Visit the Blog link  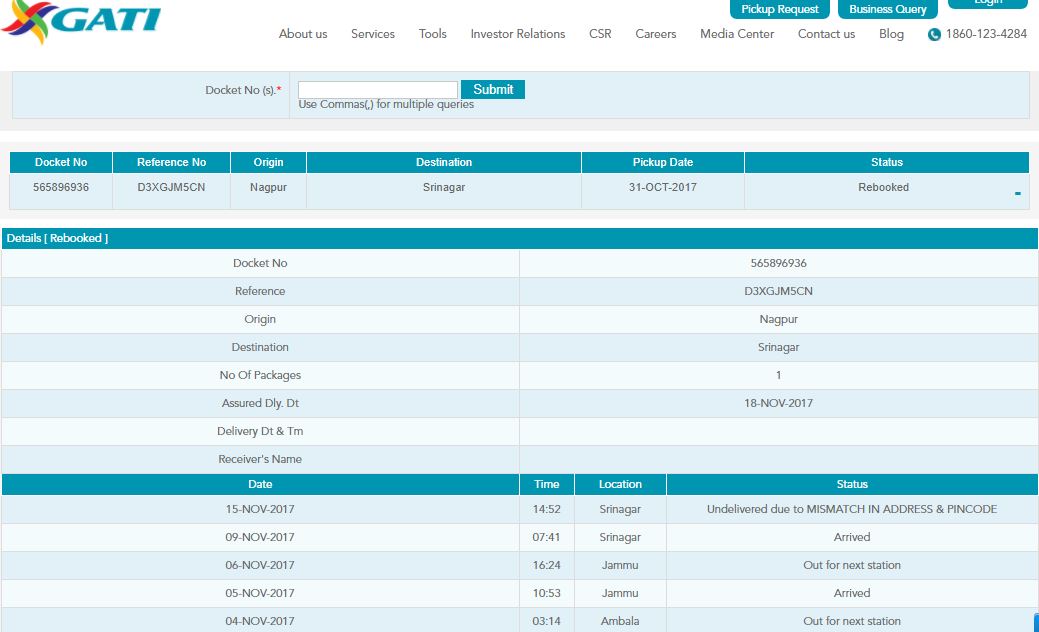pyautogui.click(x=891, y=34)
